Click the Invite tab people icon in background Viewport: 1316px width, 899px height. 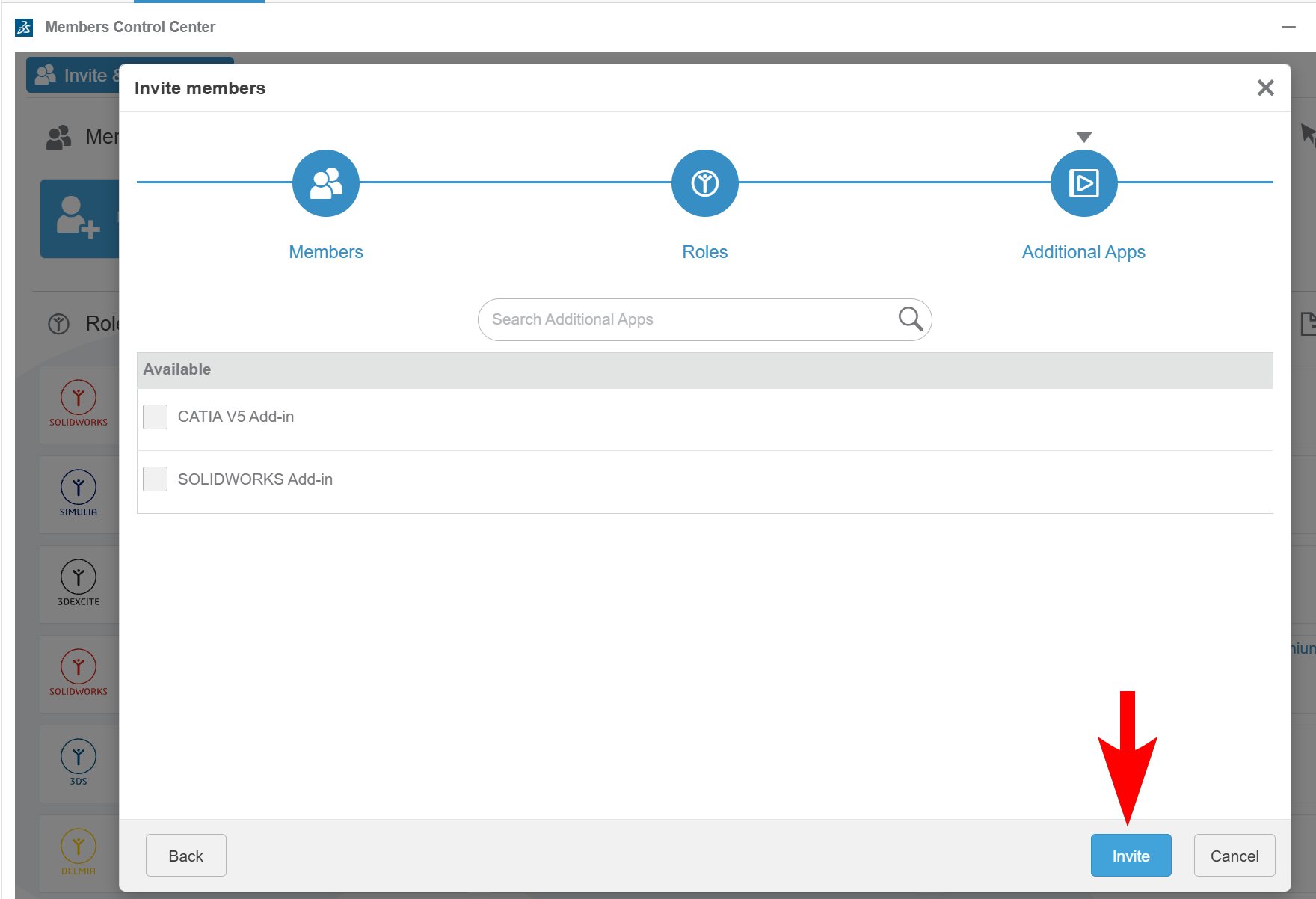[x=46, y=75]
